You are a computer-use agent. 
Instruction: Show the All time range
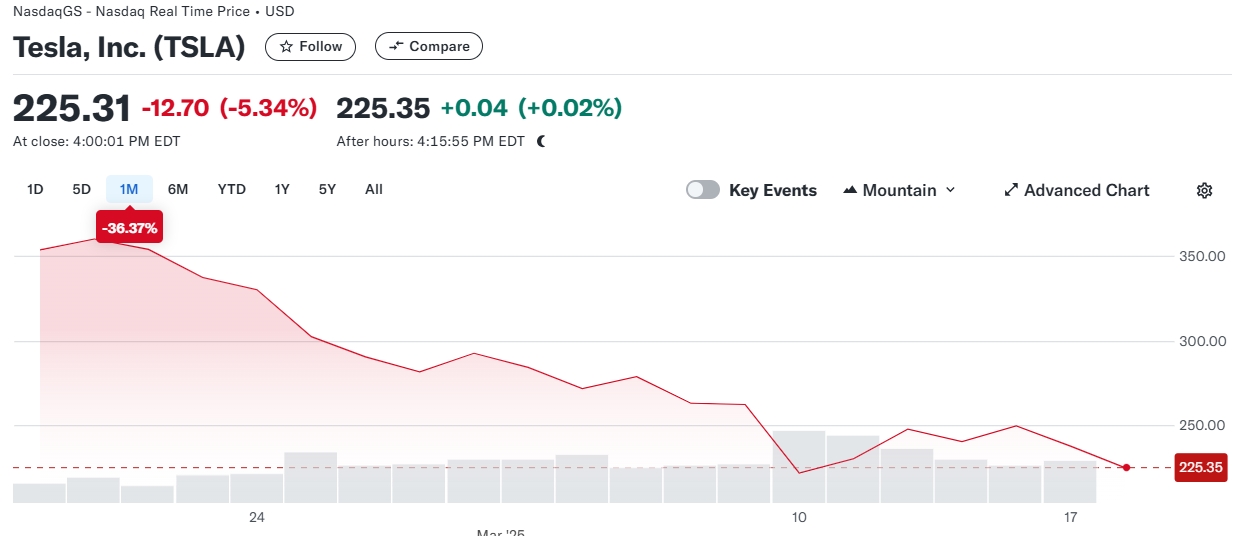[x=374, y=189]
